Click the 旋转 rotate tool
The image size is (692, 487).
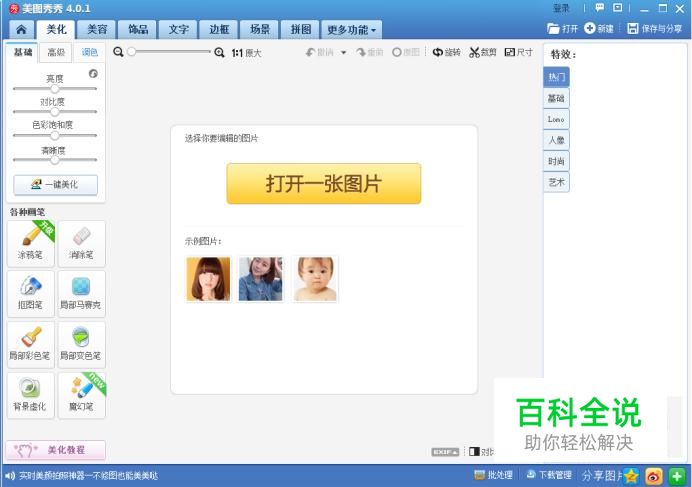(x=446, y=52)
